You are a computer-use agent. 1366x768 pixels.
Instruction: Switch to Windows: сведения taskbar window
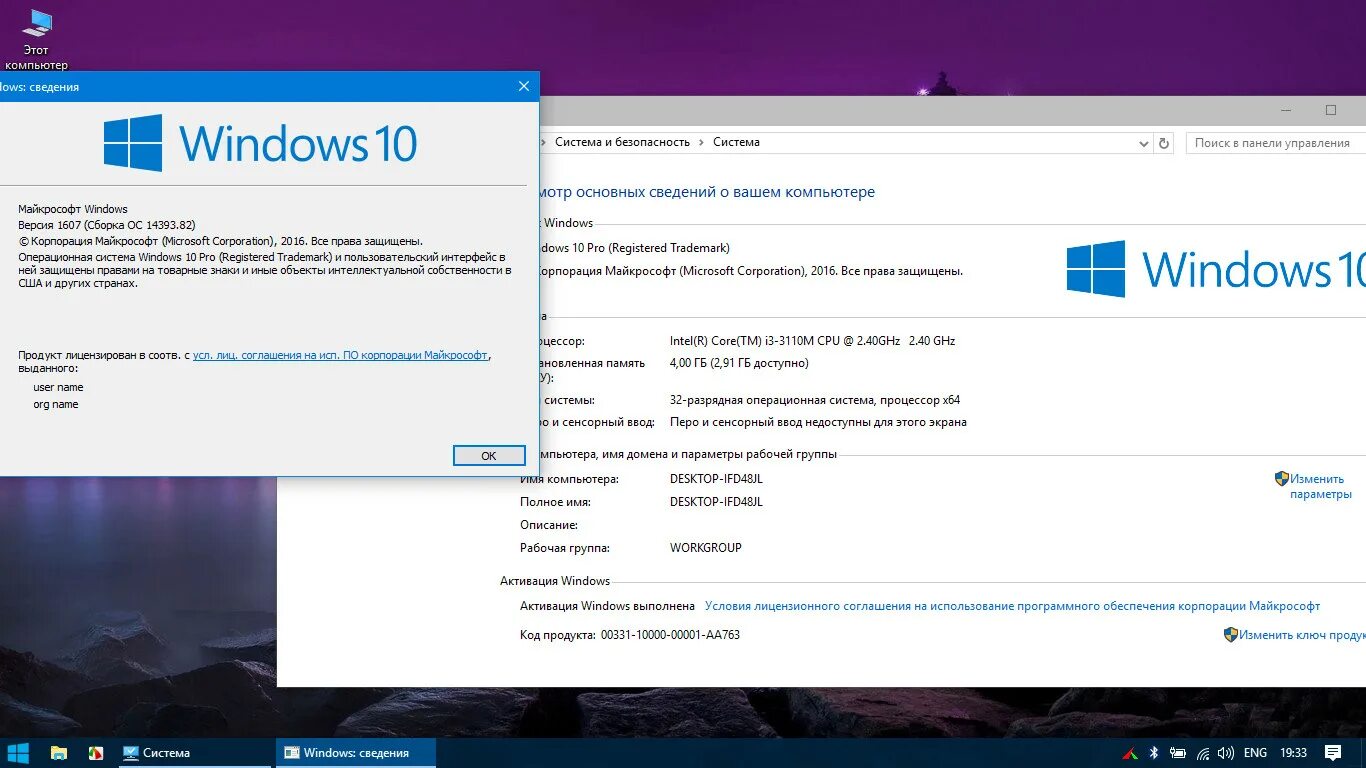point(355,753)
